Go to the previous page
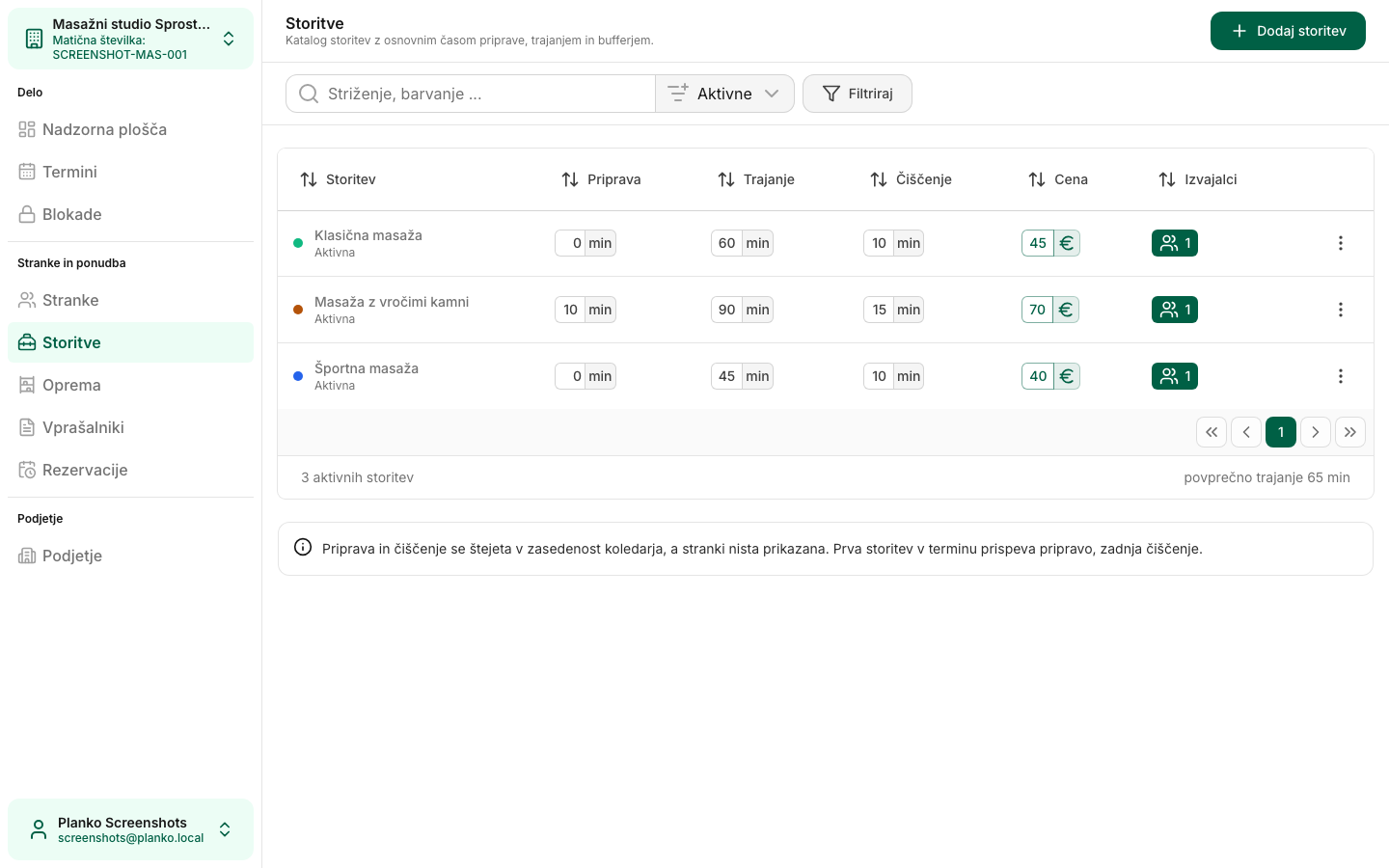Image resolution: width=1389 pixels, height=868 pixels. pyautogui.click(x=1246, y=432)
